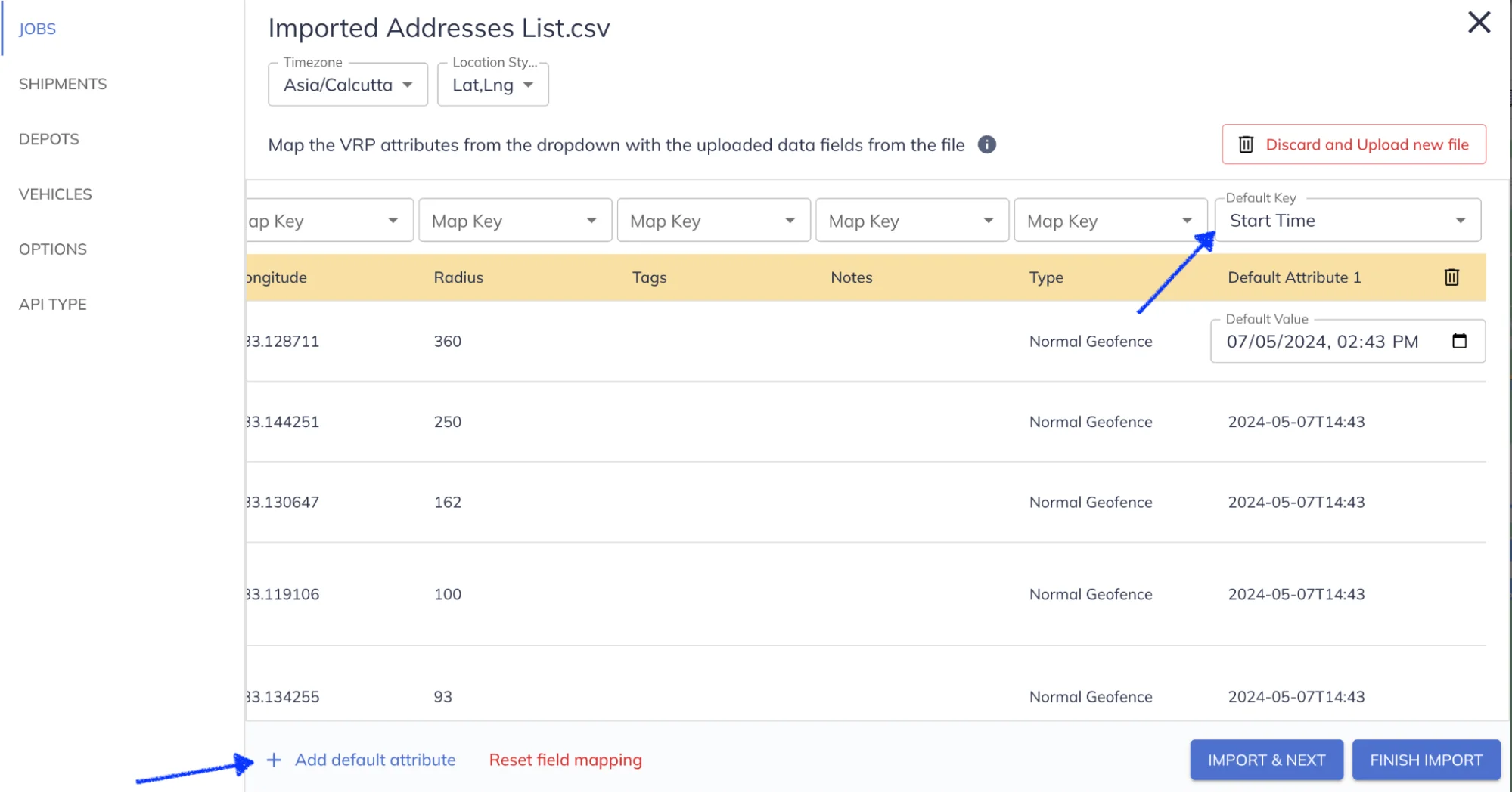Click Discard and Upload new file
Screen dimensions: 1512x793
[1354, 144]
